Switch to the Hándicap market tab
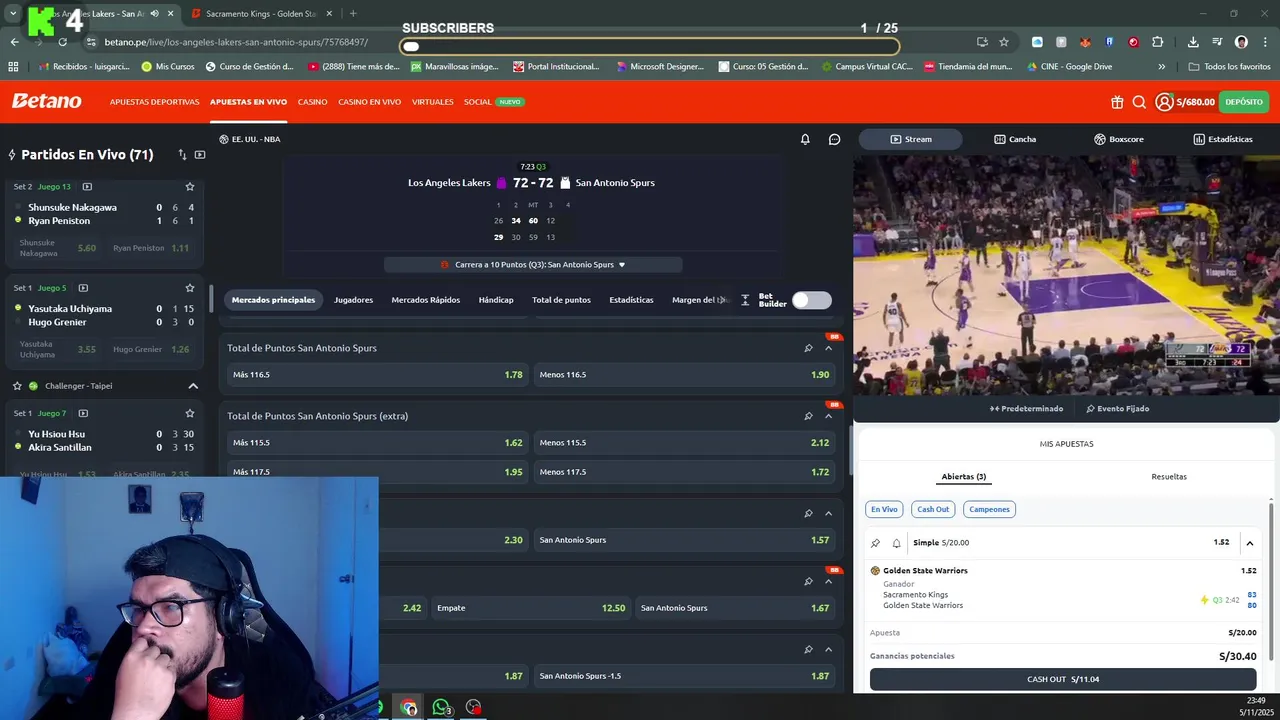Viewport: 1280px width, 720px height. coord(496,300)
